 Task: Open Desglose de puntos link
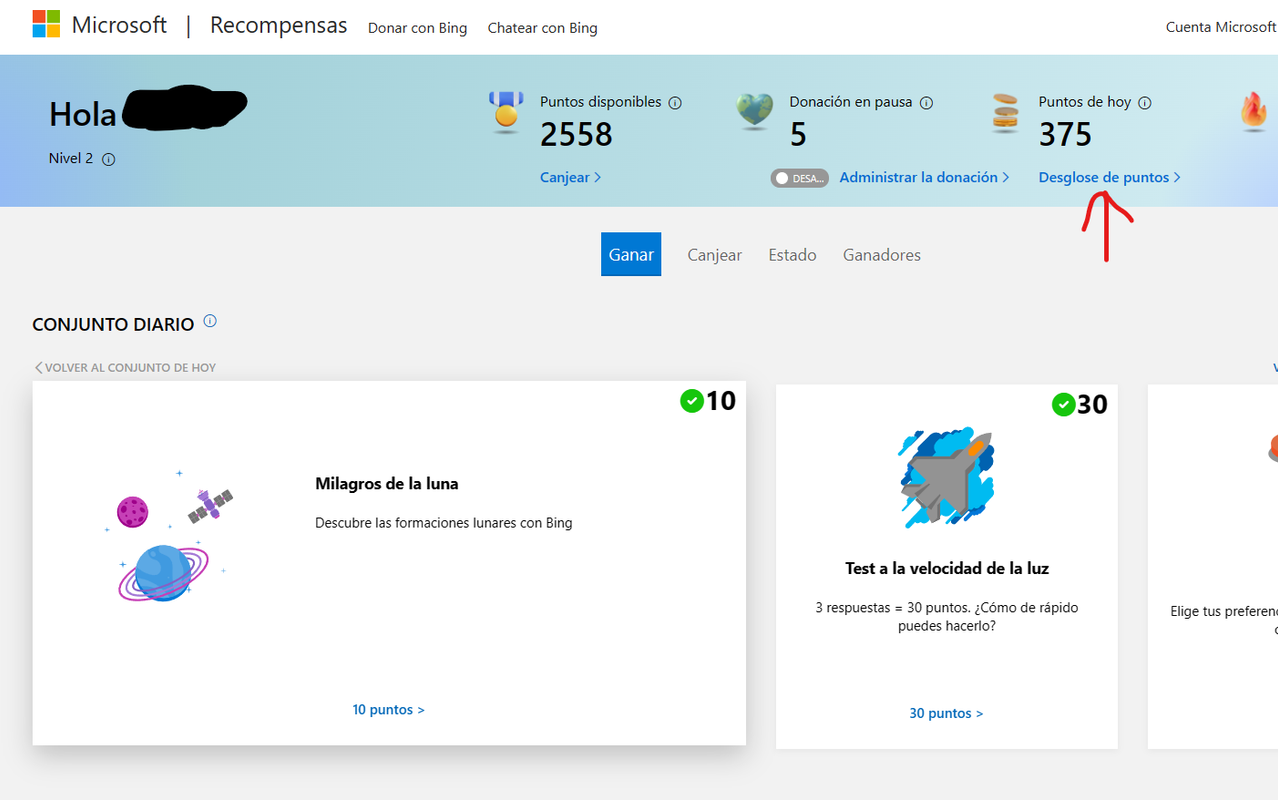click(1109, 177)
